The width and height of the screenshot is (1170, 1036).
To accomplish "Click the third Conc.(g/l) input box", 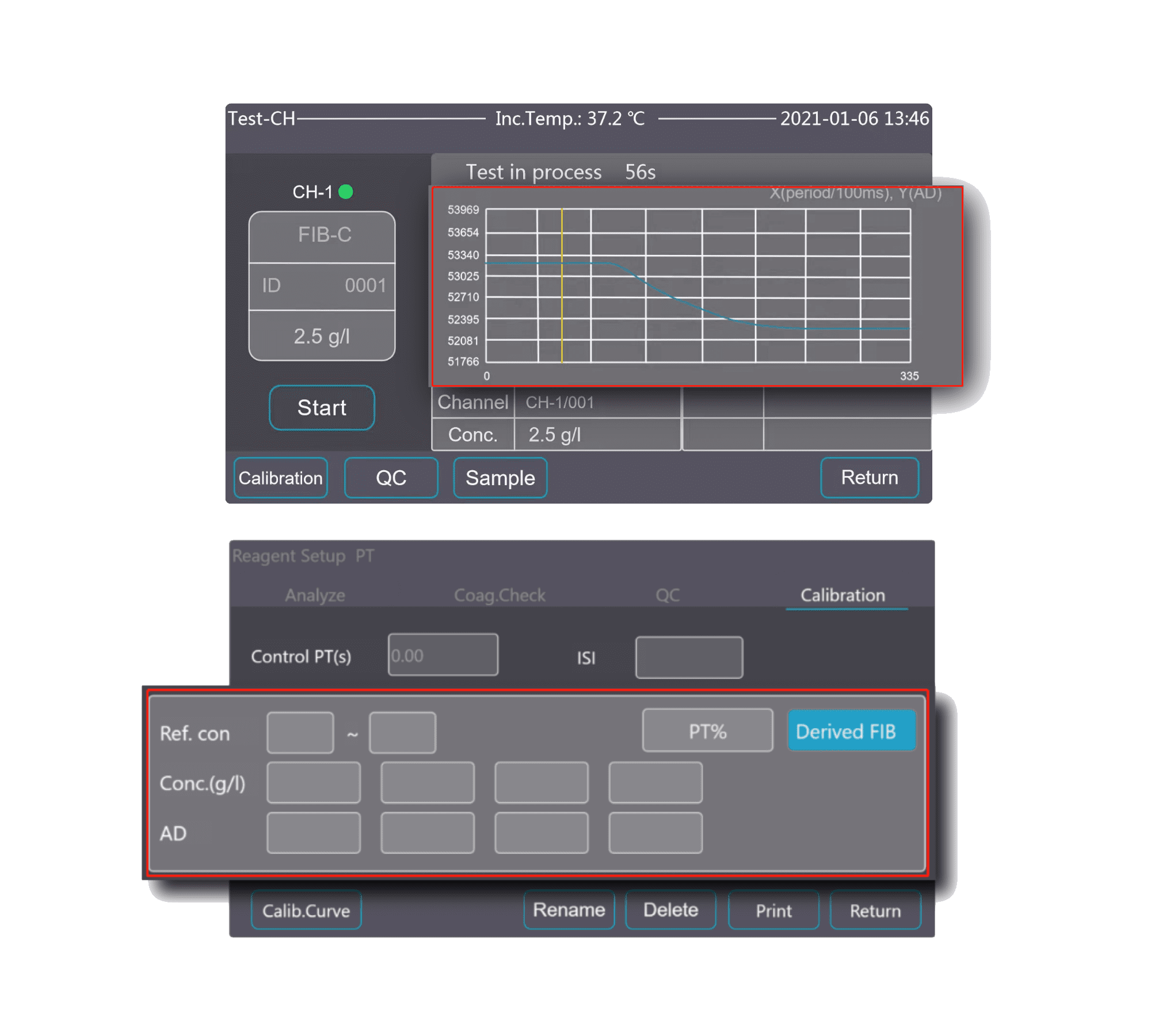I will tap(542, 783).
